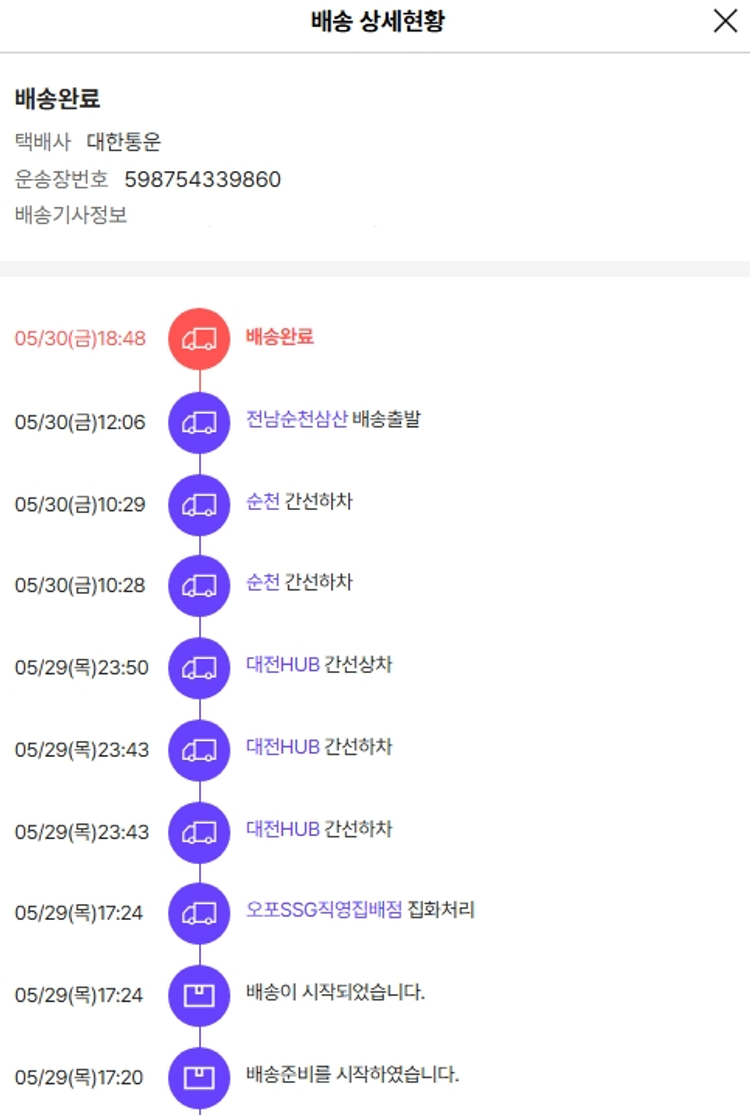Click box icon beside 배송준비를 시작하였습니다
Viewport: 750px width, 1115px height.
tap(199, 1077)
